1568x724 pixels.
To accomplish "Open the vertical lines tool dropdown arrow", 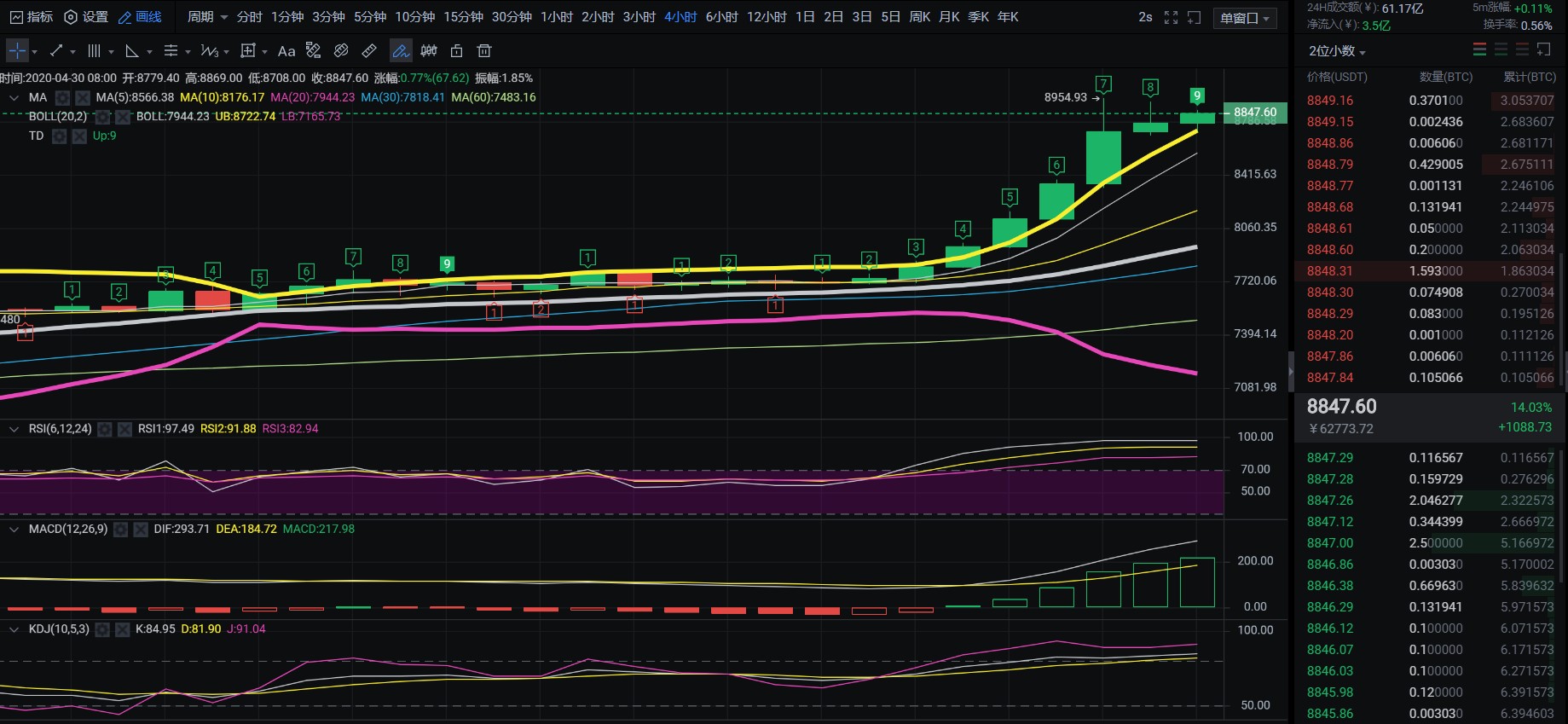I will (x=111, y=52).
